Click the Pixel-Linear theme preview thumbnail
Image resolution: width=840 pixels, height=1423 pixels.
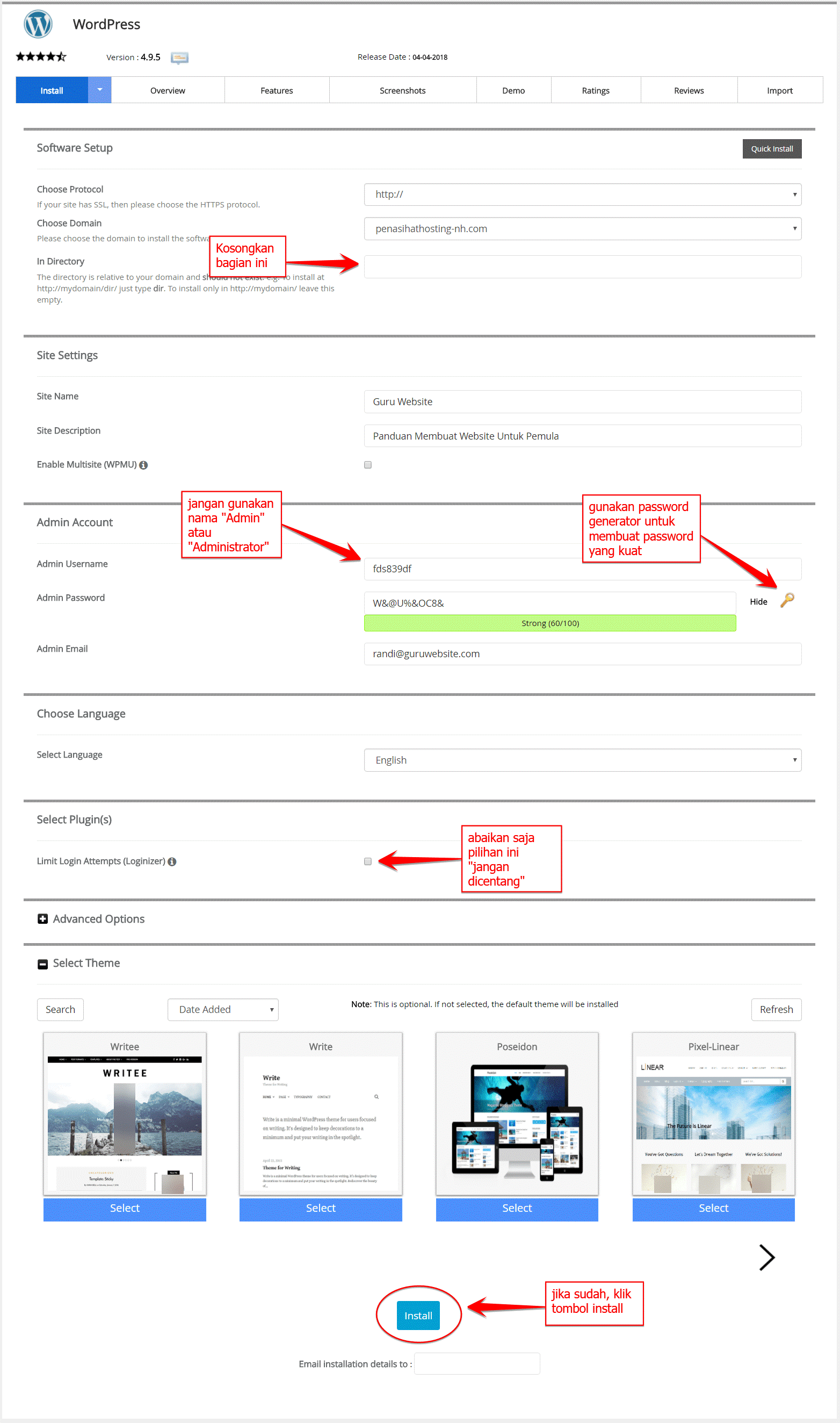pos(713,1124)
